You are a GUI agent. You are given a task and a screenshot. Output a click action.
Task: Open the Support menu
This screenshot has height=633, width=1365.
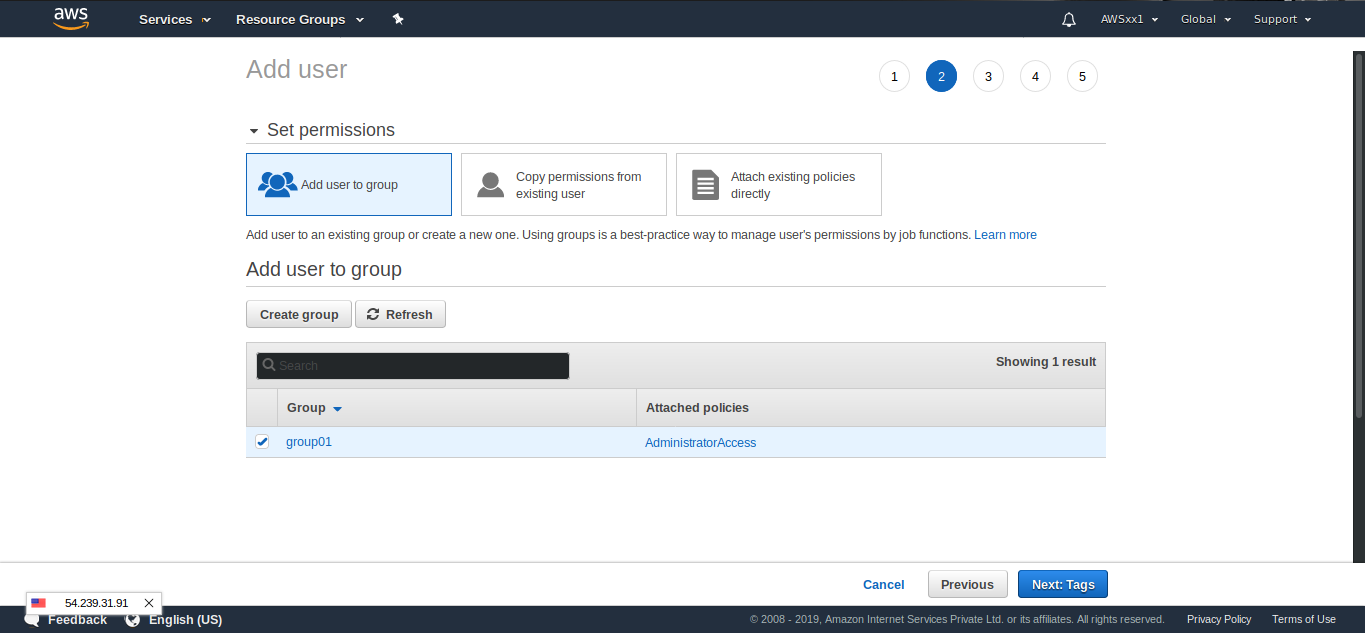point(1281,19)
